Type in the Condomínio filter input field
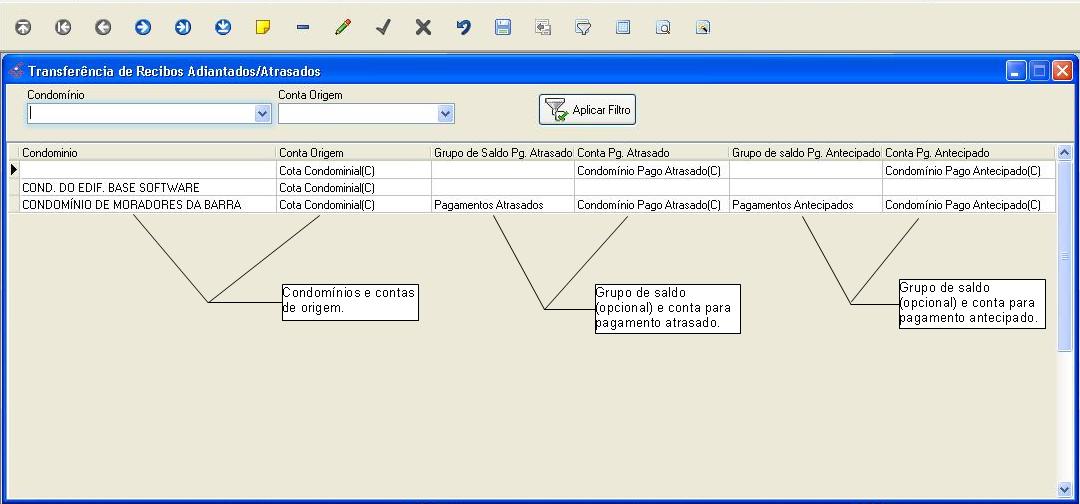Image resolution: width=1080 pixels, height=504 pixels. pyautogui.click(x=140, y=114)
